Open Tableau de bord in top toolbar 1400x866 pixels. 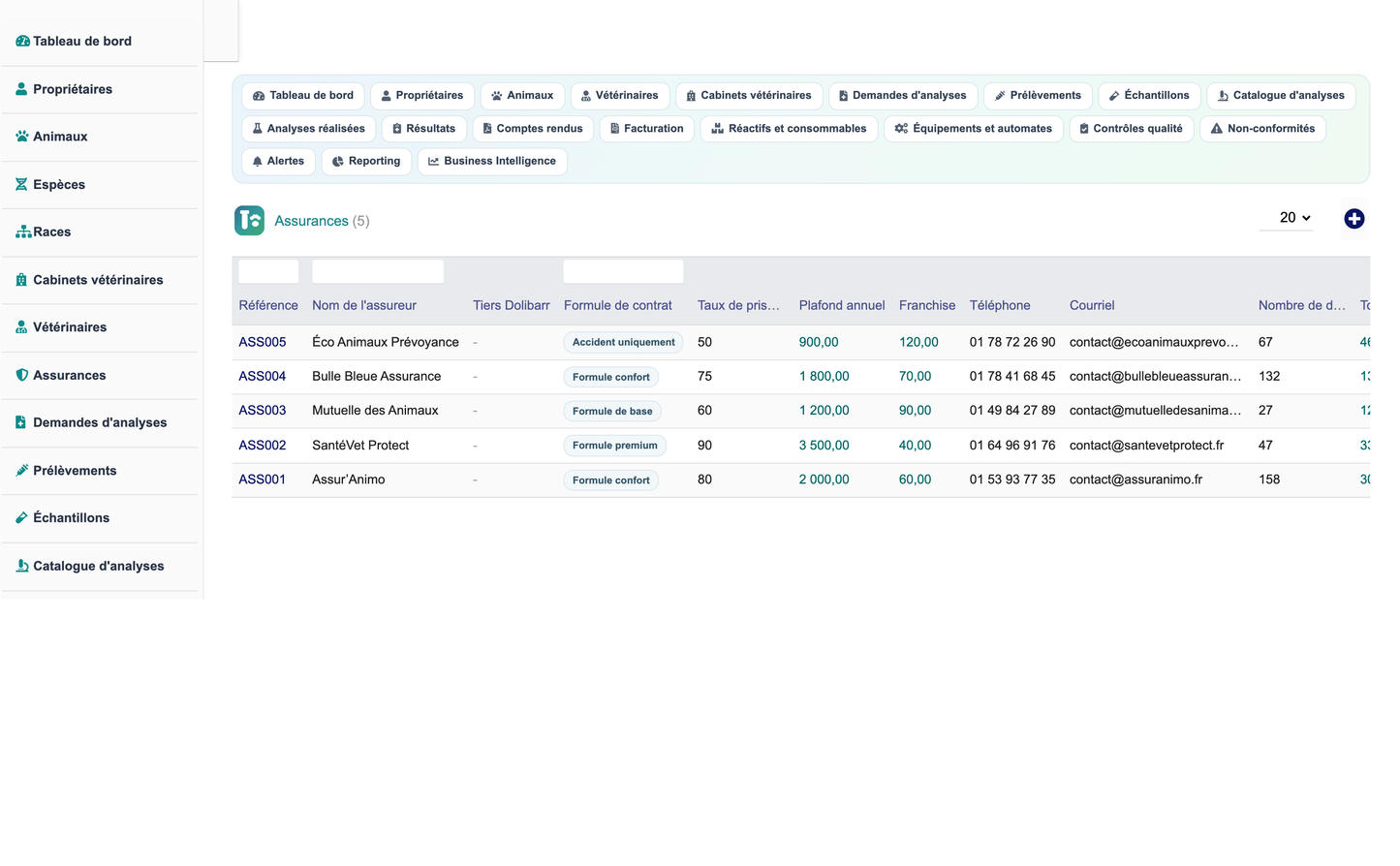(303, 96)
